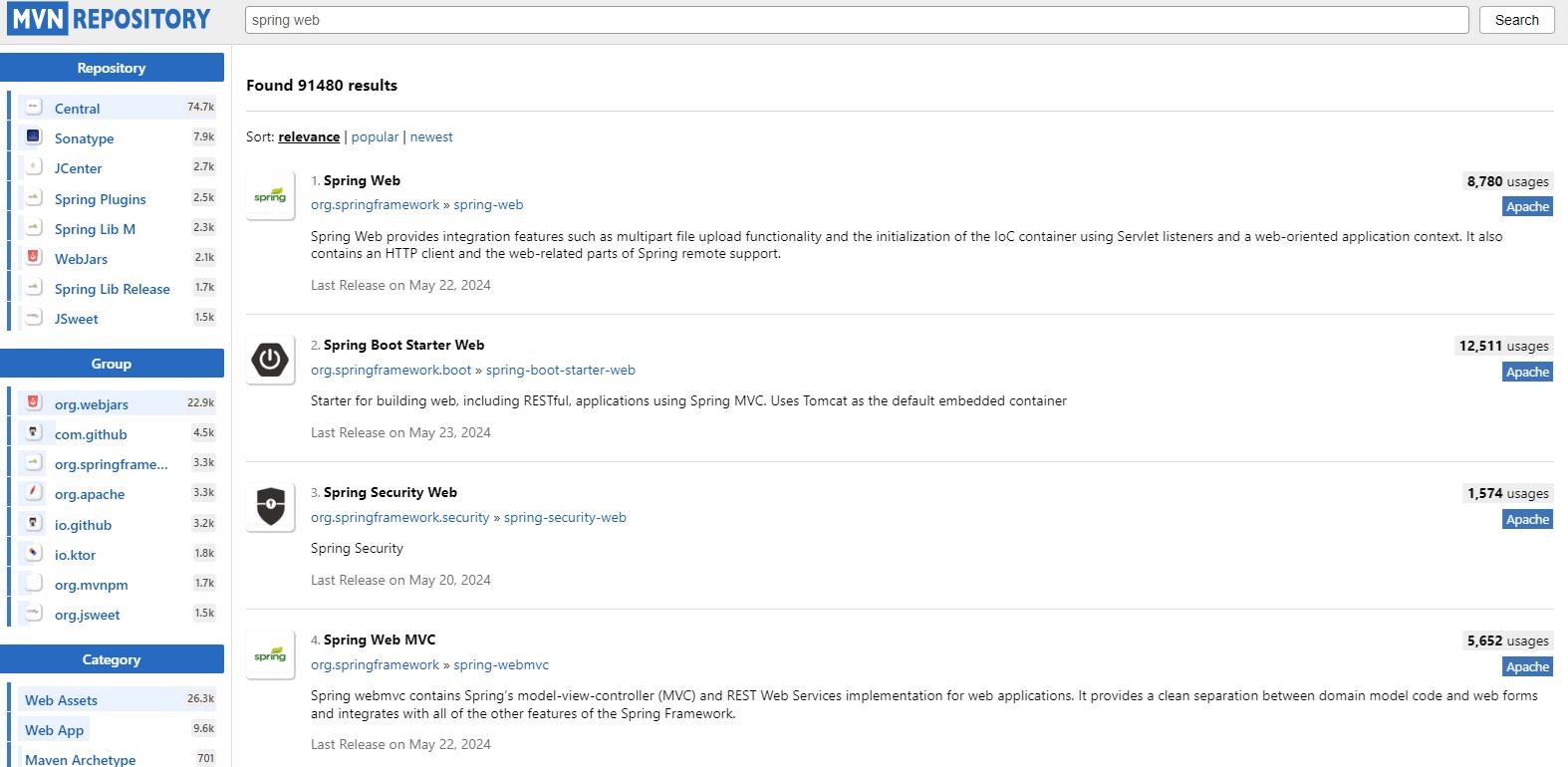Open the spring-web artifact link

pyautogui.click(x=488, y=205)
